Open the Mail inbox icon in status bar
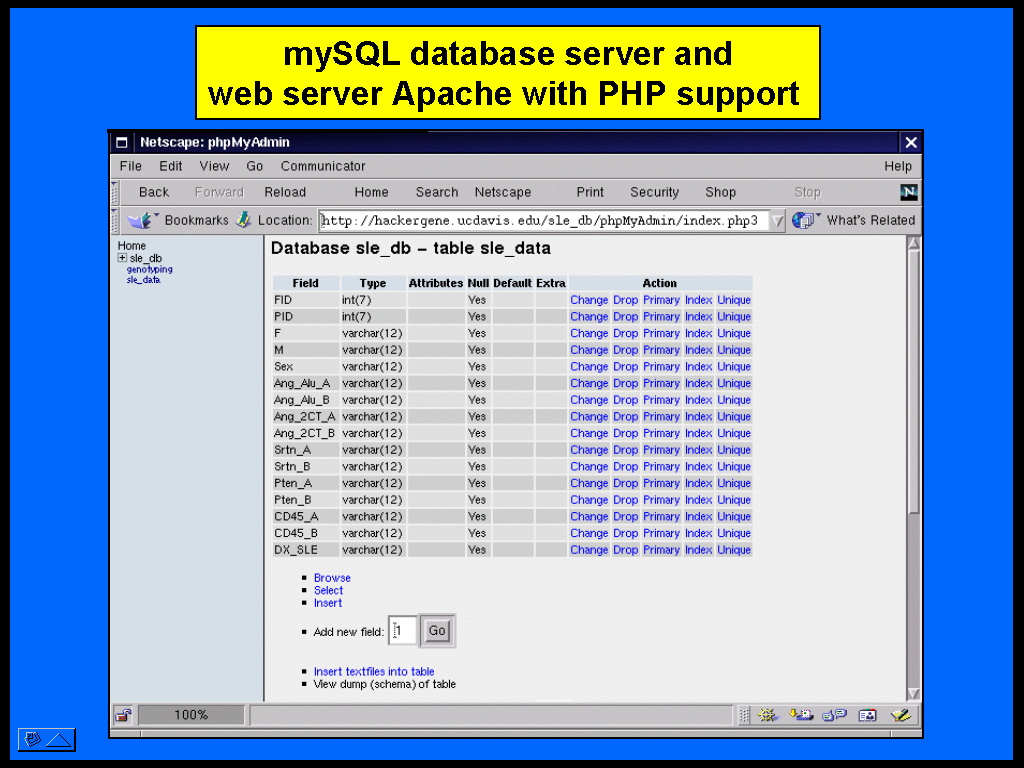 [800, 715]
